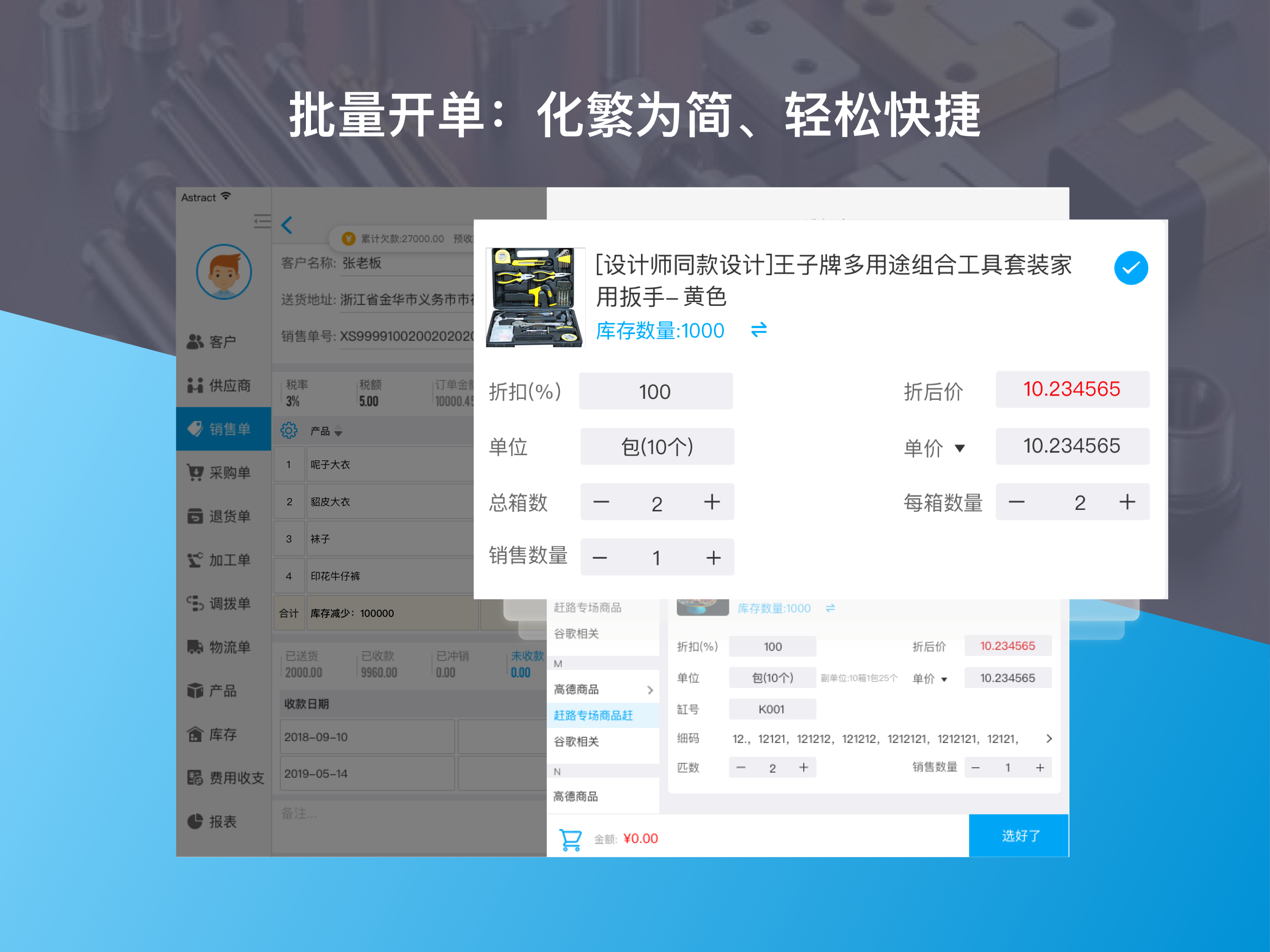Click the minus icon for 每箱数量
Viewport: 1270px width, 952px height.
(1016, 502)
